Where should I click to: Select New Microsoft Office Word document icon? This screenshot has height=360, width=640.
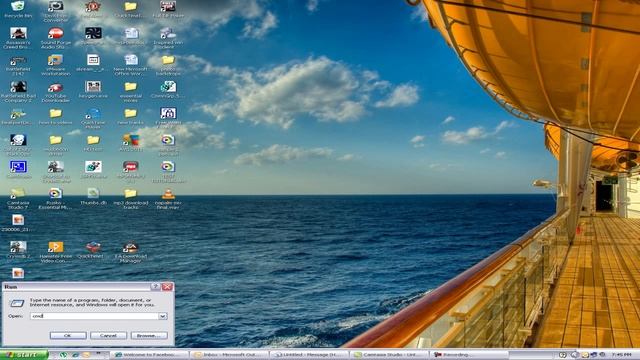131,65
